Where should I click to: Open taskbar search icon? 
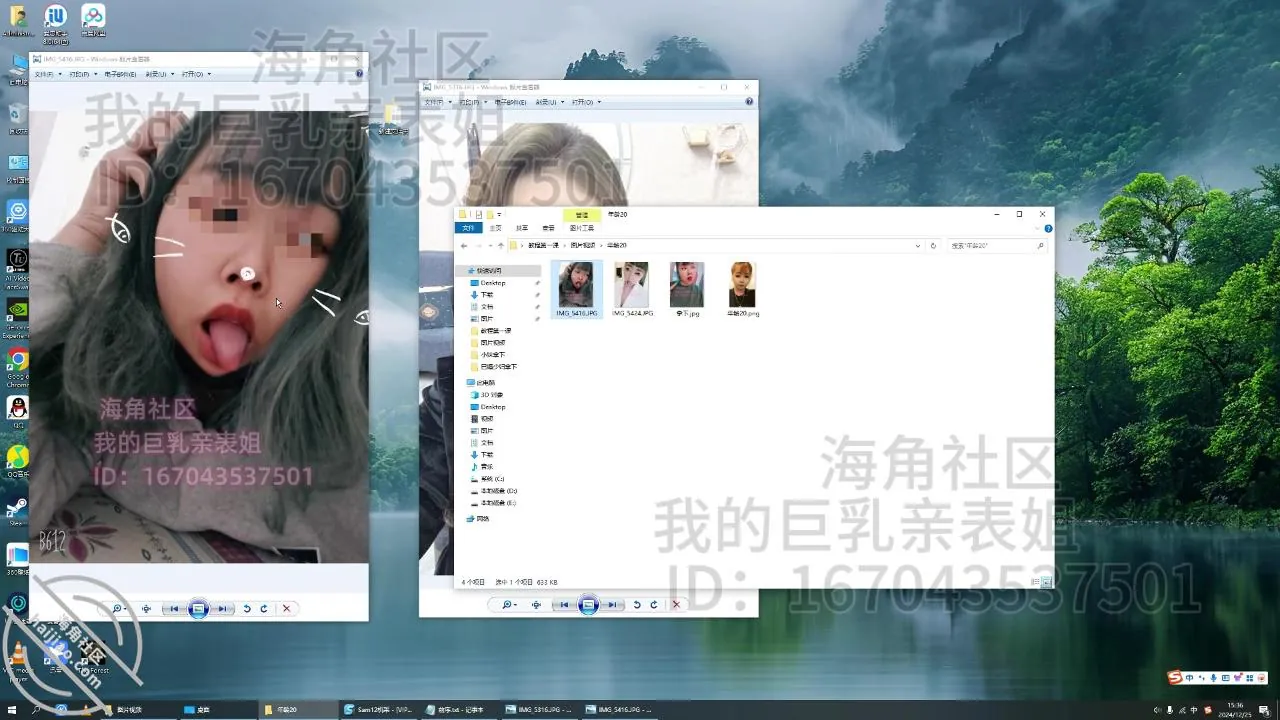coord(36,709)
